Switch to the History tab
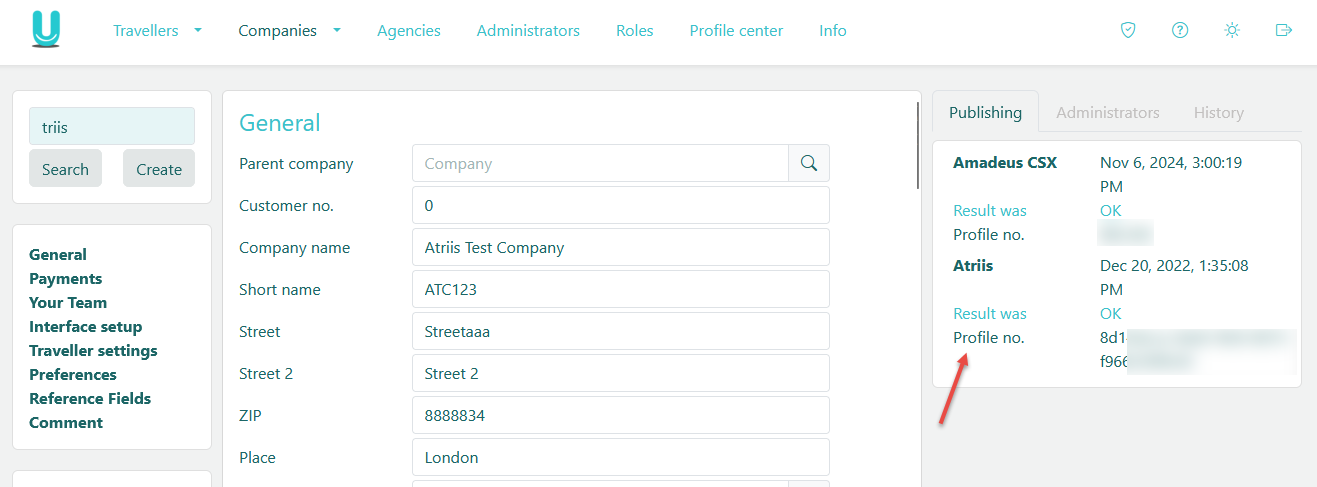The image size is (1317, 487). tap(1218, 113)
